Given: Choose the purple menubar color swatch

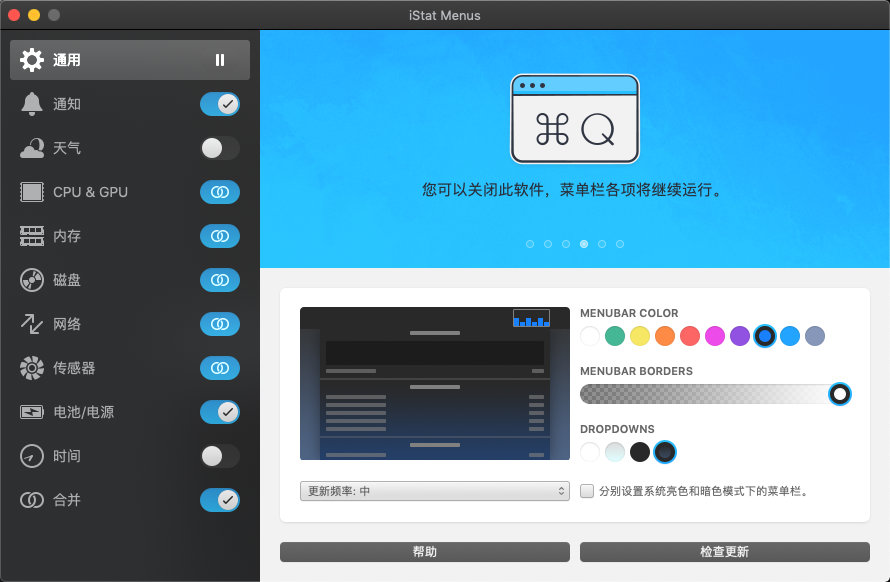Looking at the screenshot, I should [x=740, y=336].
